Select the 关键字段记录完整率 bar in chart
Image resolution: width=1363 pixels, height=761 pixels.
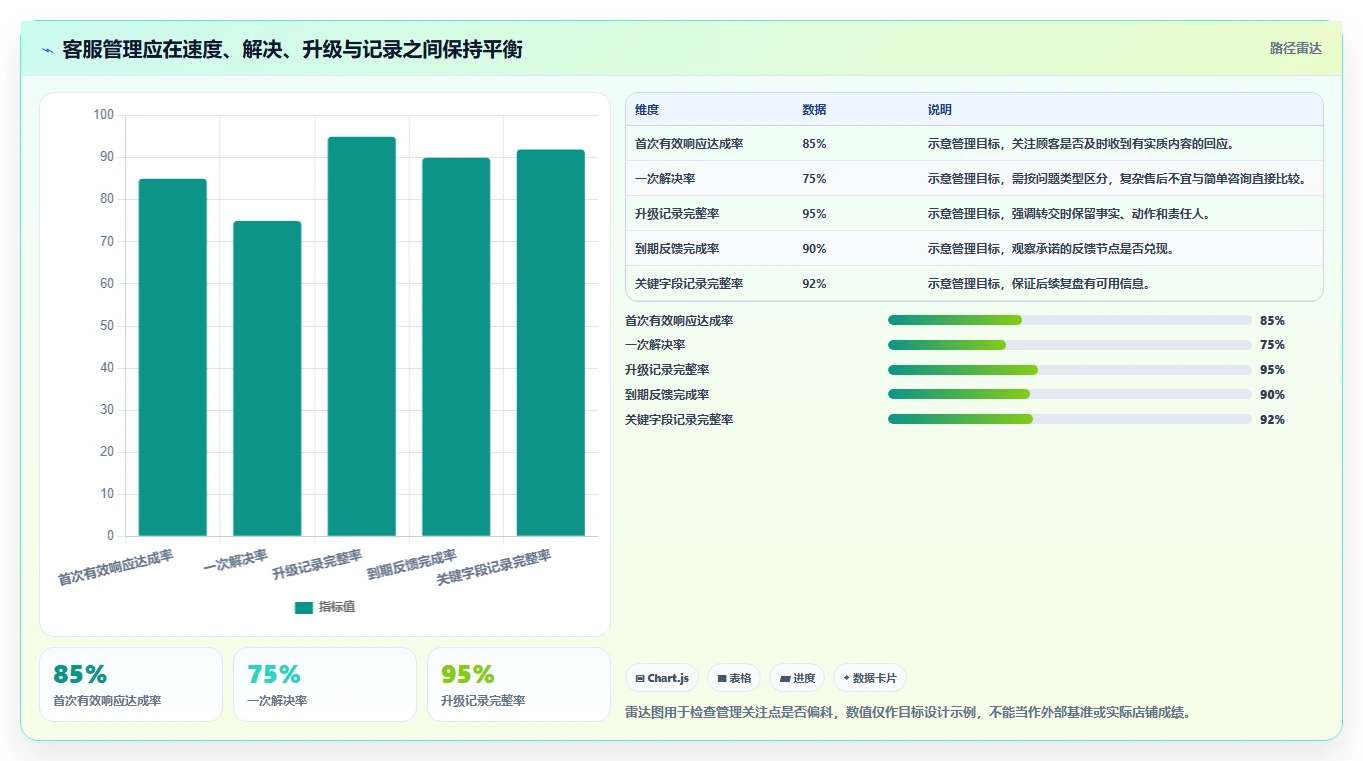pyautogui.click(x=551, y=343)
